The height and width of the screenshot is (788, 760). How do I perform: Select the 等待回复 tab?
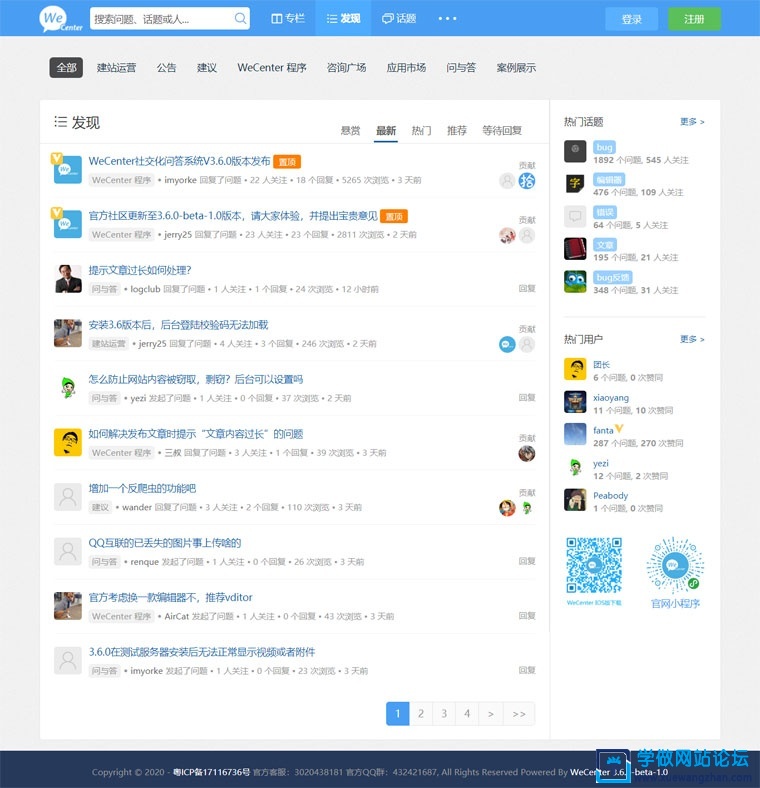tap(501, 131)
